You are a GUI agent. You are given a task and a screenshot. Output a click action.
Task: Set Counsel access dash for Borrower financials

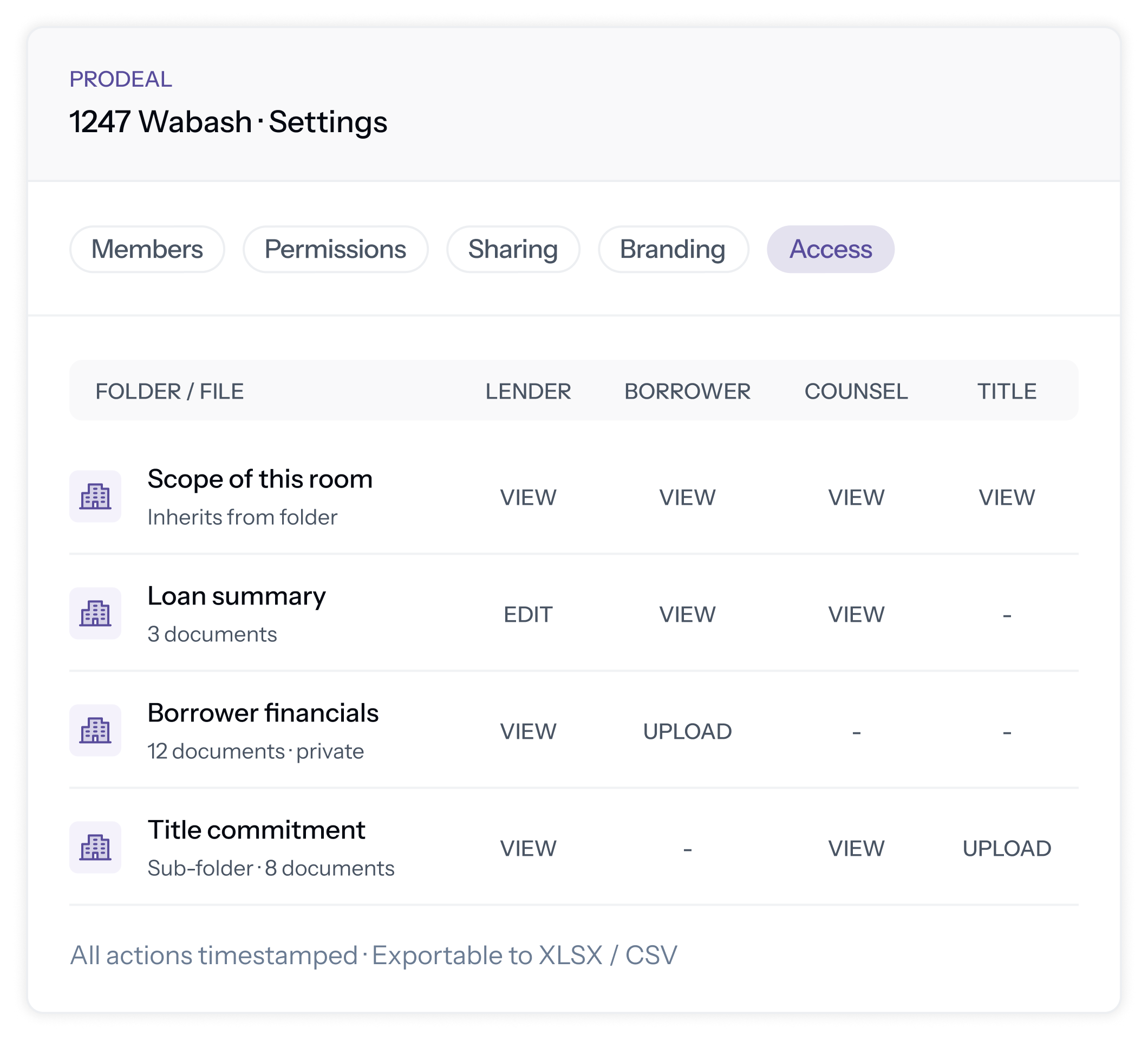click(x=856, y=732)
